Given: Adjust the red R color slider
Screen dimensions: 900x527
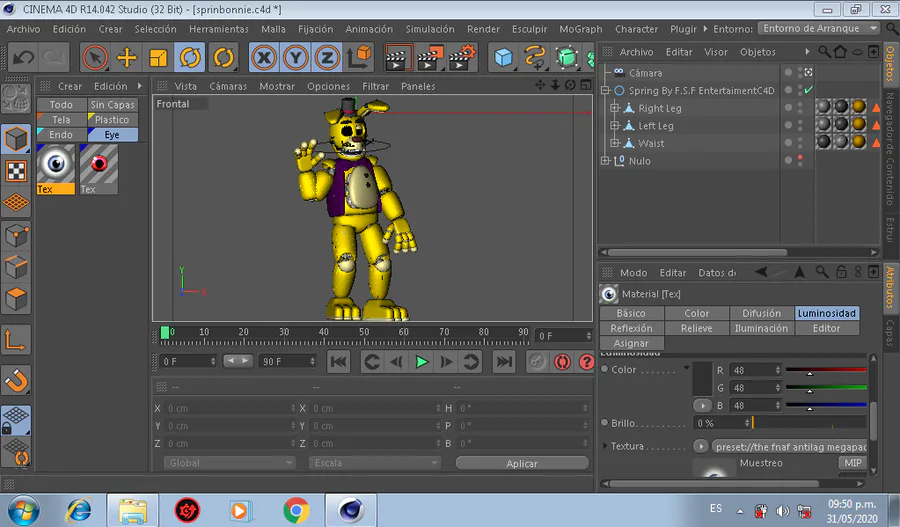Looking at the screenshot, I should [826, 370].
